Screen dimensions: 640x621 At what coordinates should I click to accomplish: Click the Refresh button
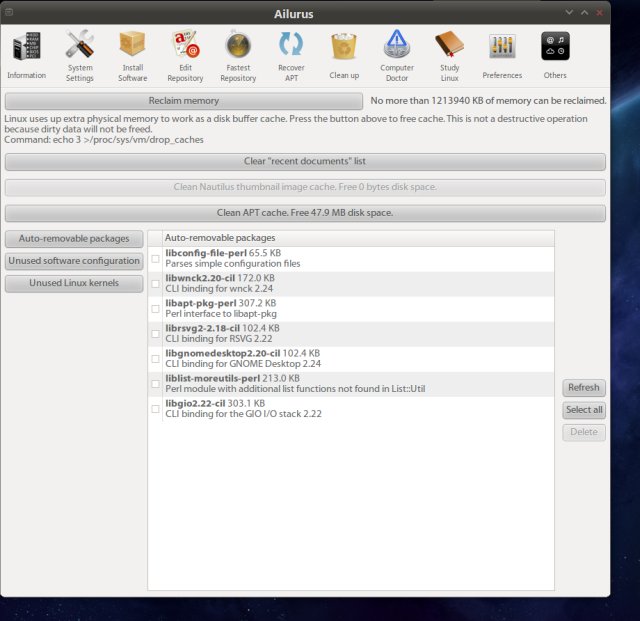pos(584,387)
